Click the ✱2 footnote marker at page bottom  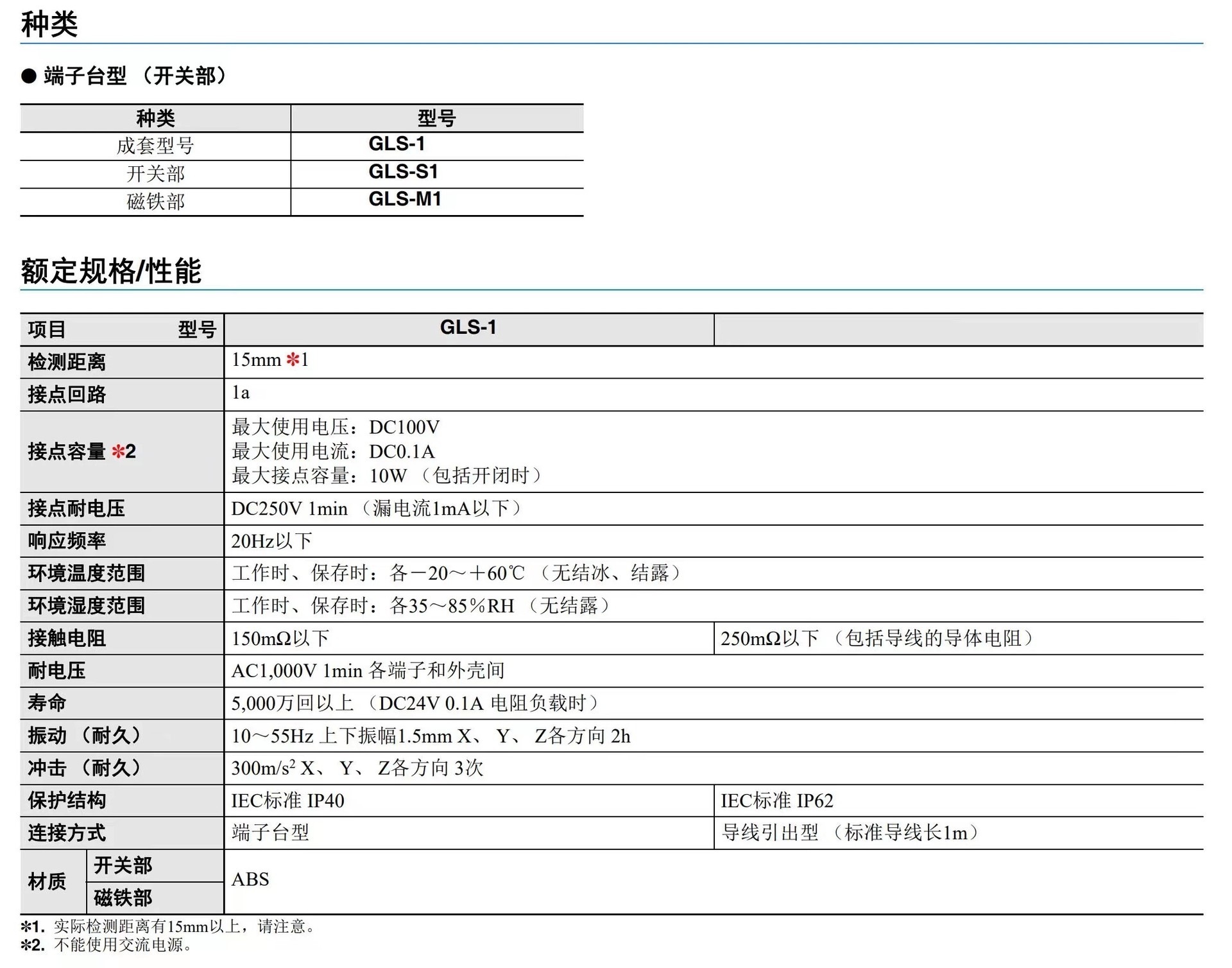31,946
